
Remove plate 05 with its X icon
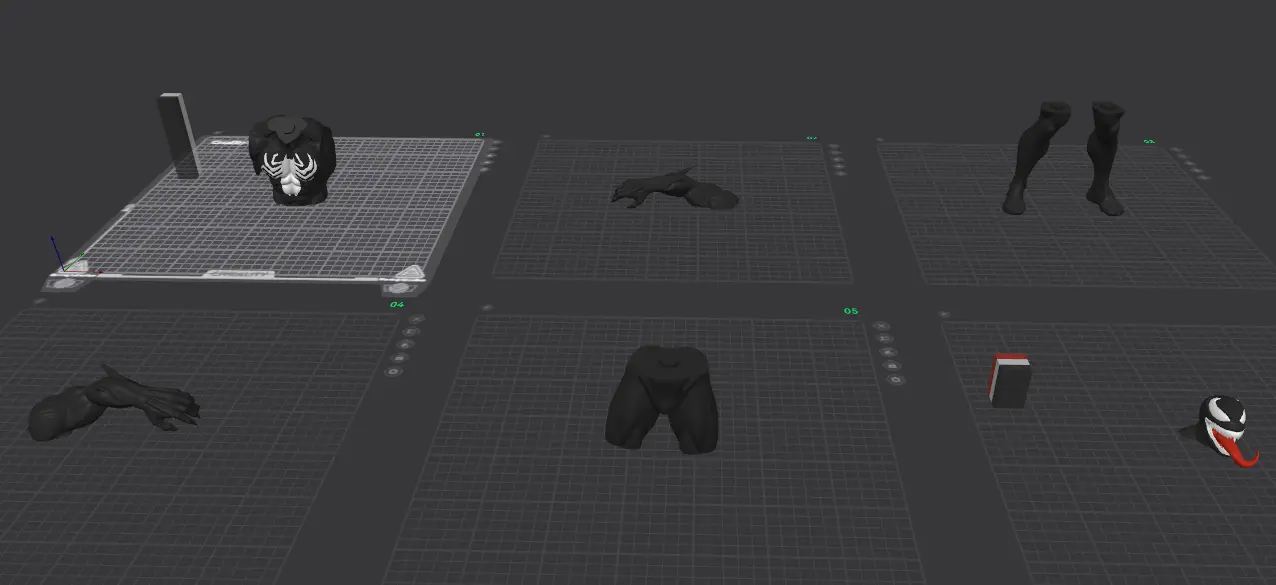pos(881,326)
